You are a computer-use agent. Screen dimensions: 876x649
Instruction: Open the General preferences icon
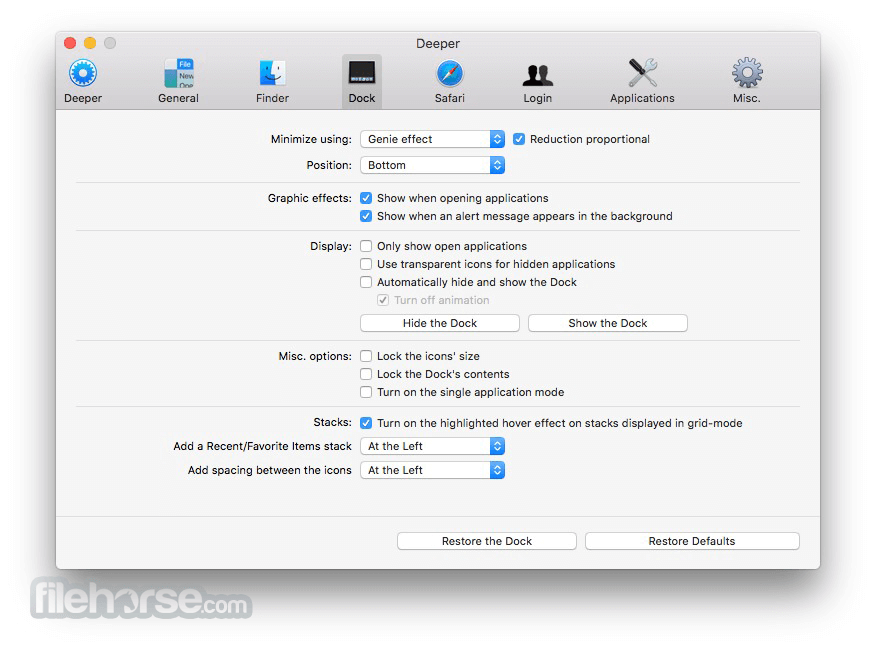[x=178, y=73]
